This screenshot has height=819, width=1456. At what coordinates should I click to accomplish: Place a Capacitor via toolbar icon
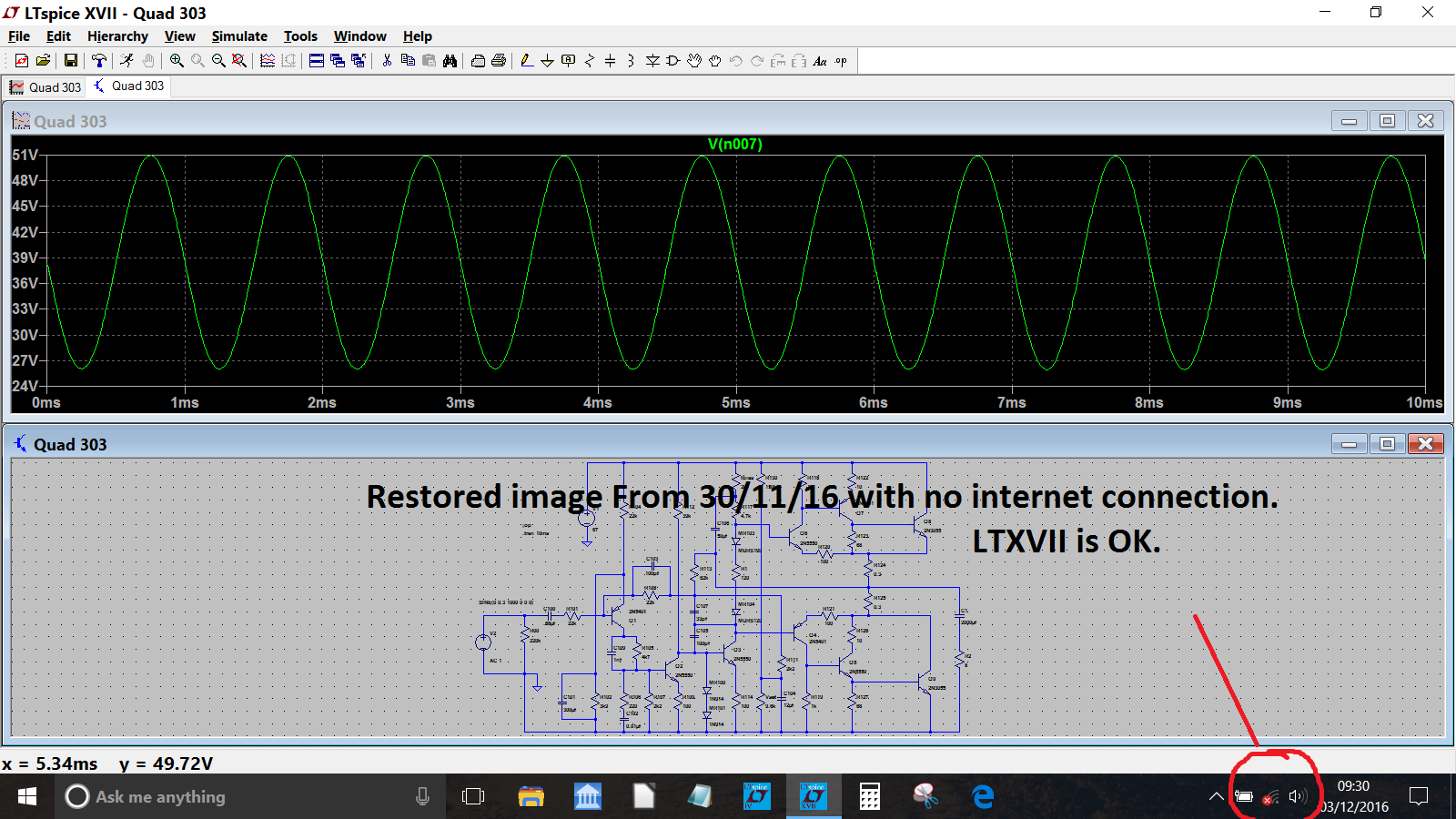coord(610,61)
